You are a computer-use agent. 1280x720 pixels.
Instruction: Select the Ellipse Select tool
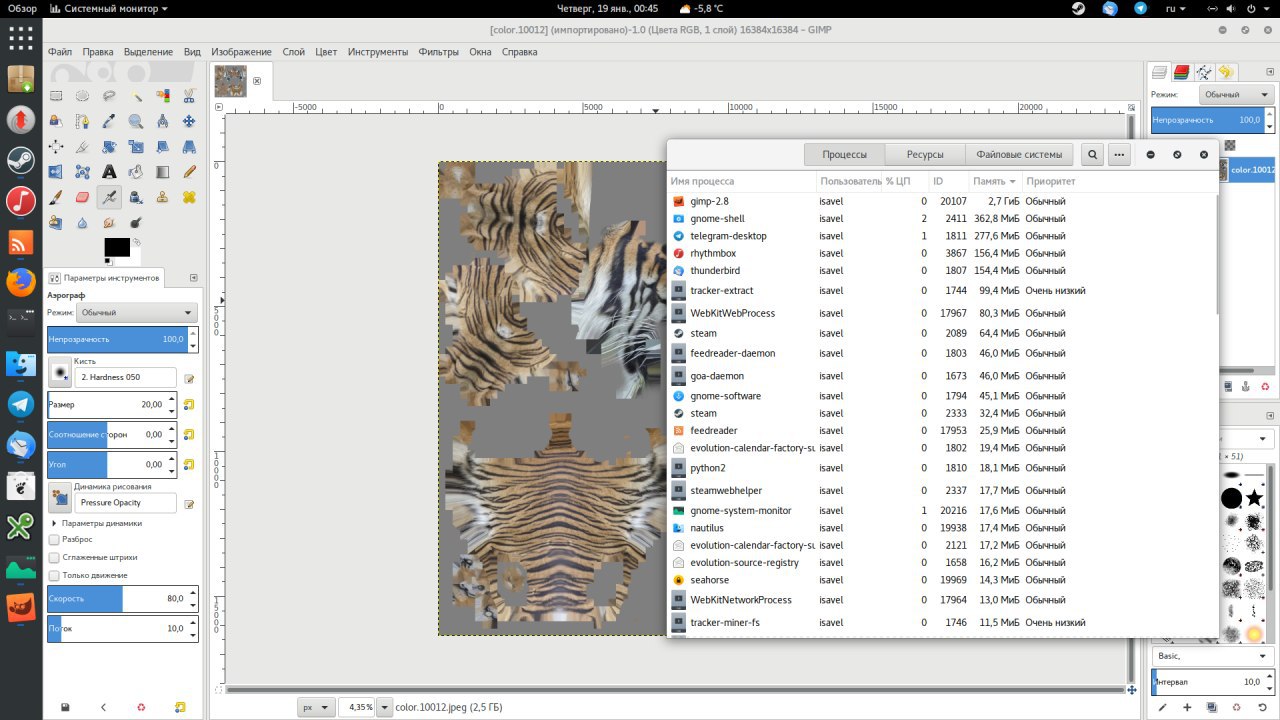82,96
